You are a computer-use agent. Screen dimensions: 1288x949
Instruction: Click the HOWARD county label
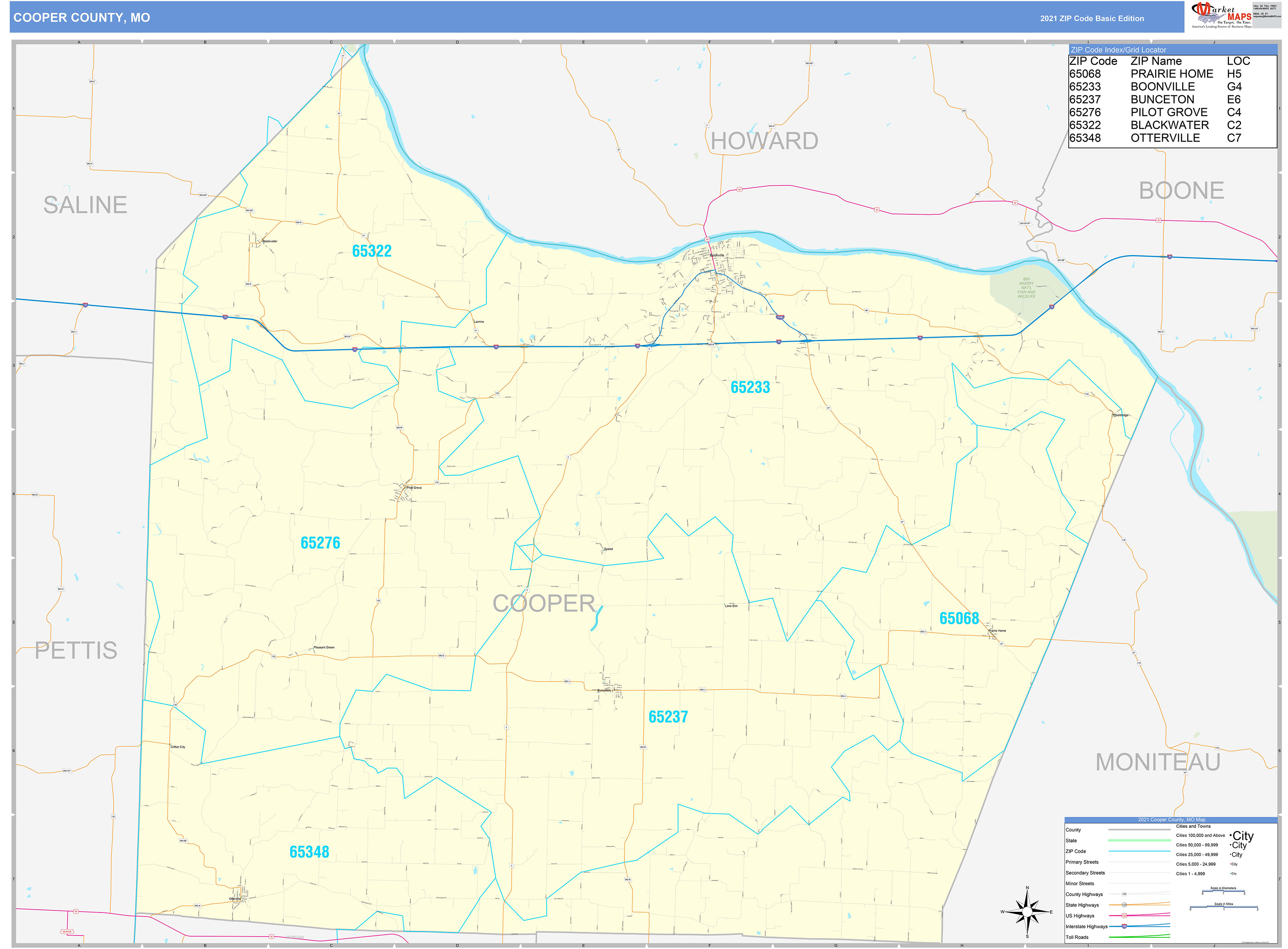point(764,141)
